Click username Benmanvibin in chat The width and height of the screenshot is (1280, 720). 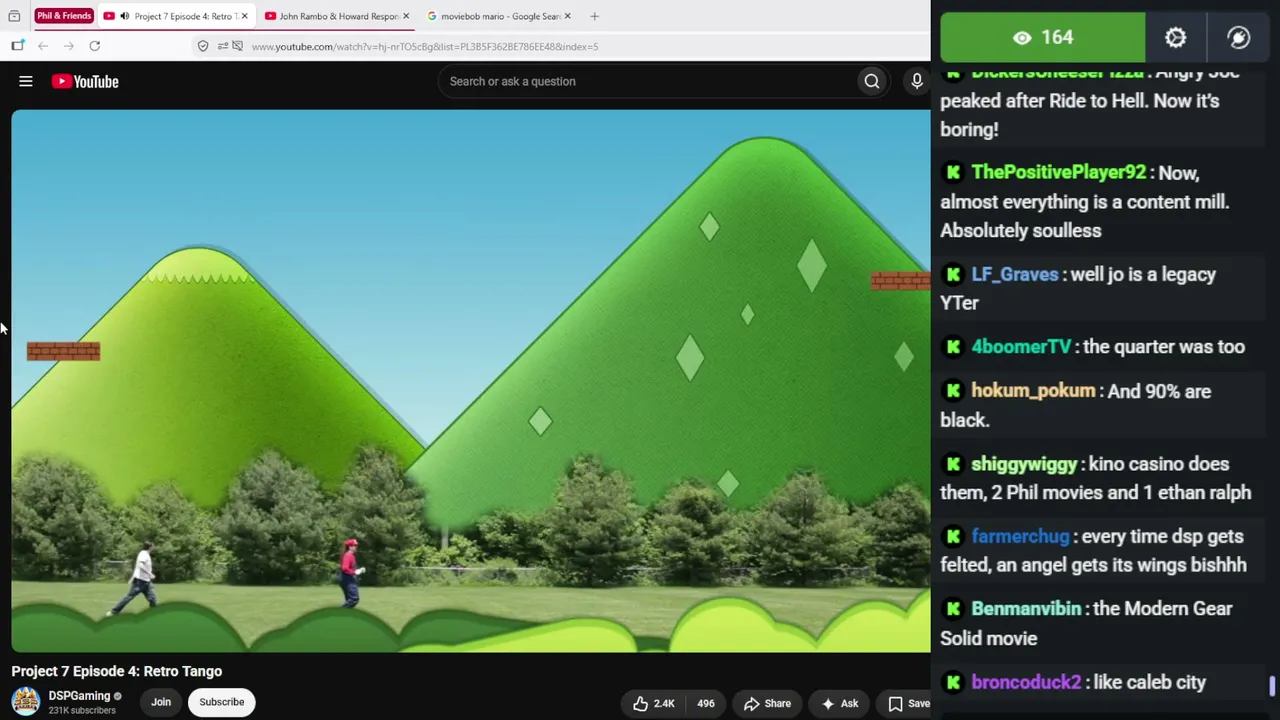(x=1026, y=609)
